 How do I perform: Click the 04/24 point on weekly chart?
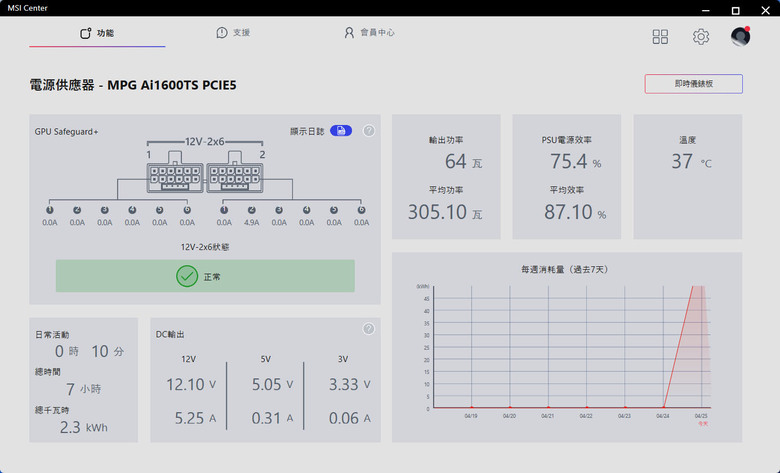click(x=663, y=407)
